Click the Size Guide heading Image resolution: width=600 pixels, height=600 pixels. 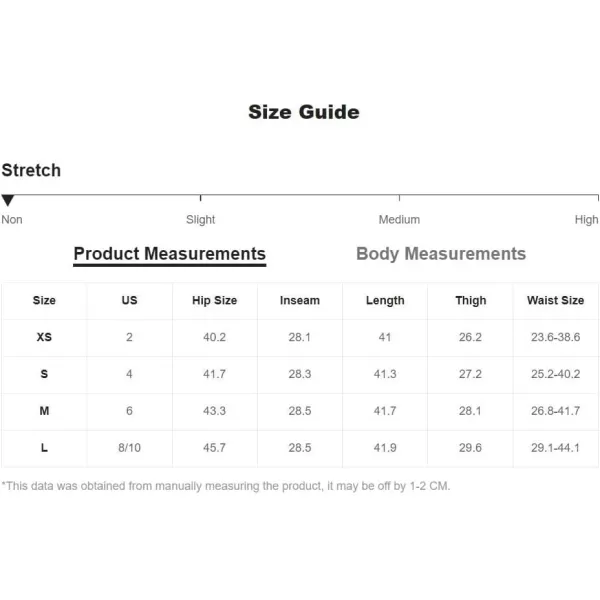pyautogui.click(x=303, y=112)
